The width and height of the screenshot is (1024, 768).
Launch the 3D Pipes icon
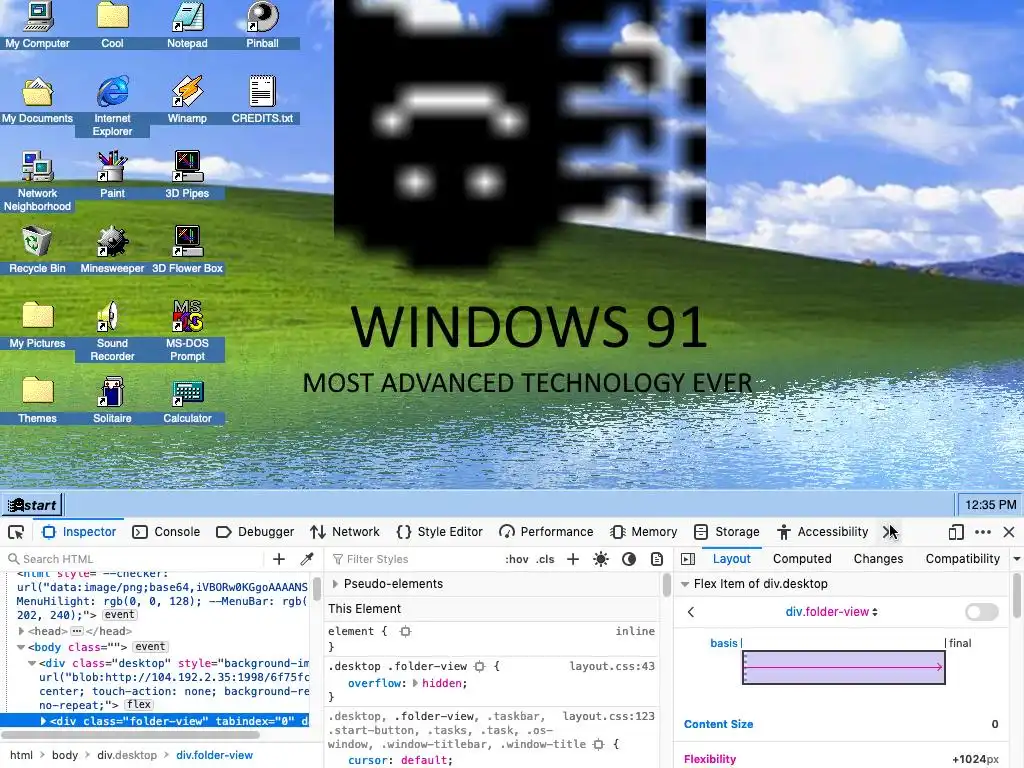coord(187,174)
